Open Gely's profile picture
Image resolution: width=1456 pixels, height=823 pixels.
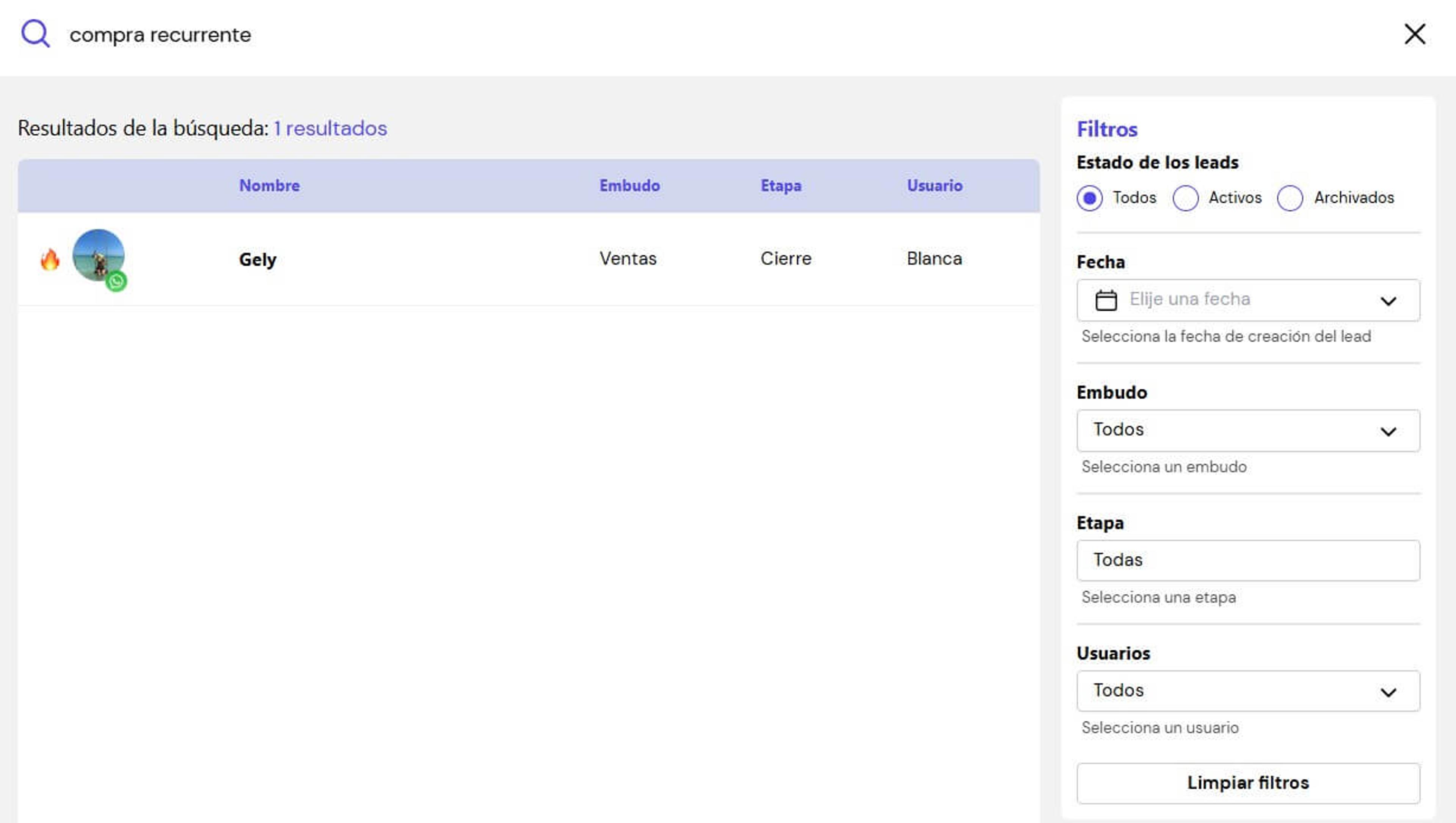[98, 255]
